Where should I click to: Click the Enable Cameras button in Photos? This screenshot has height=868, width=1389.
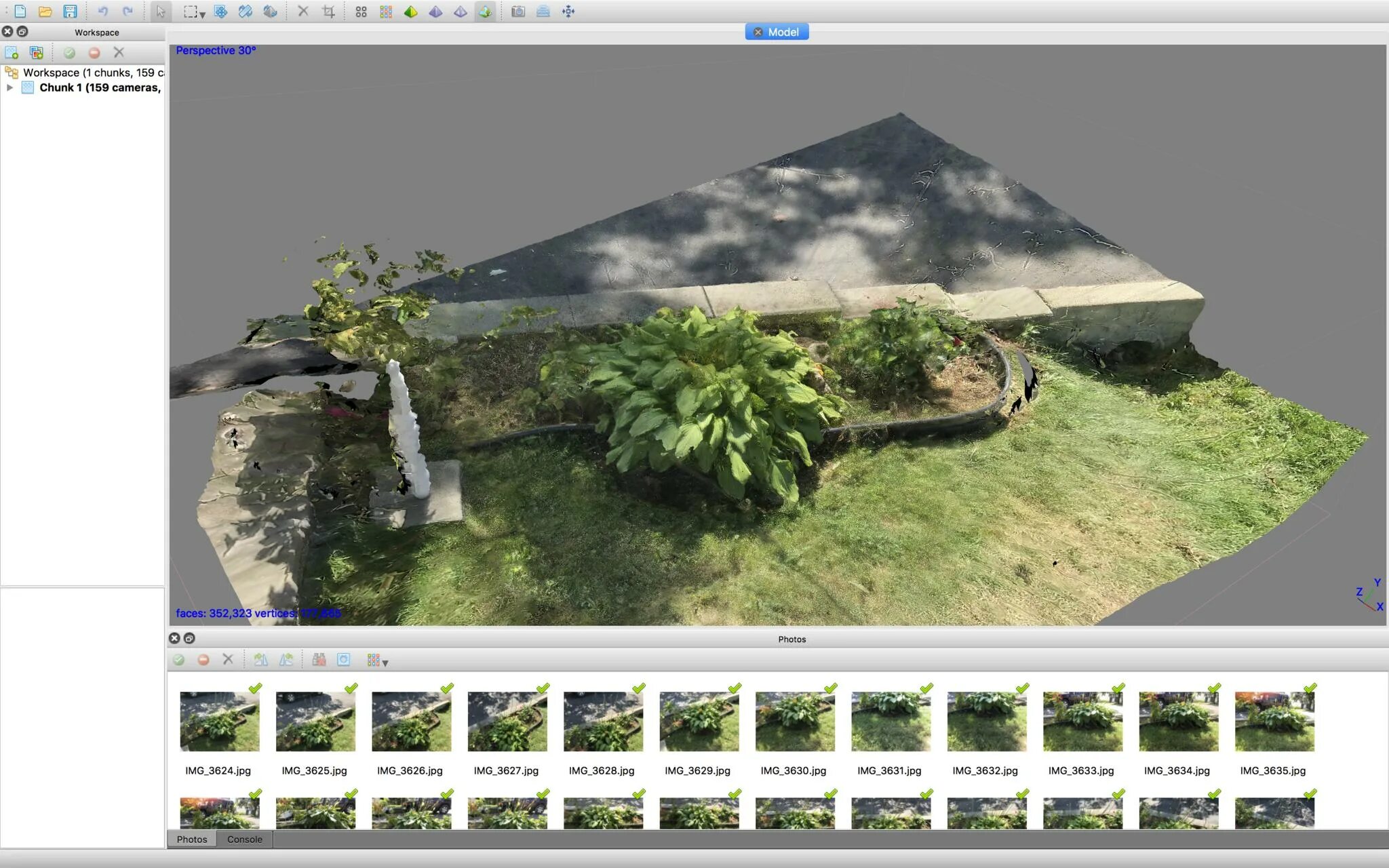coord(178,660)
